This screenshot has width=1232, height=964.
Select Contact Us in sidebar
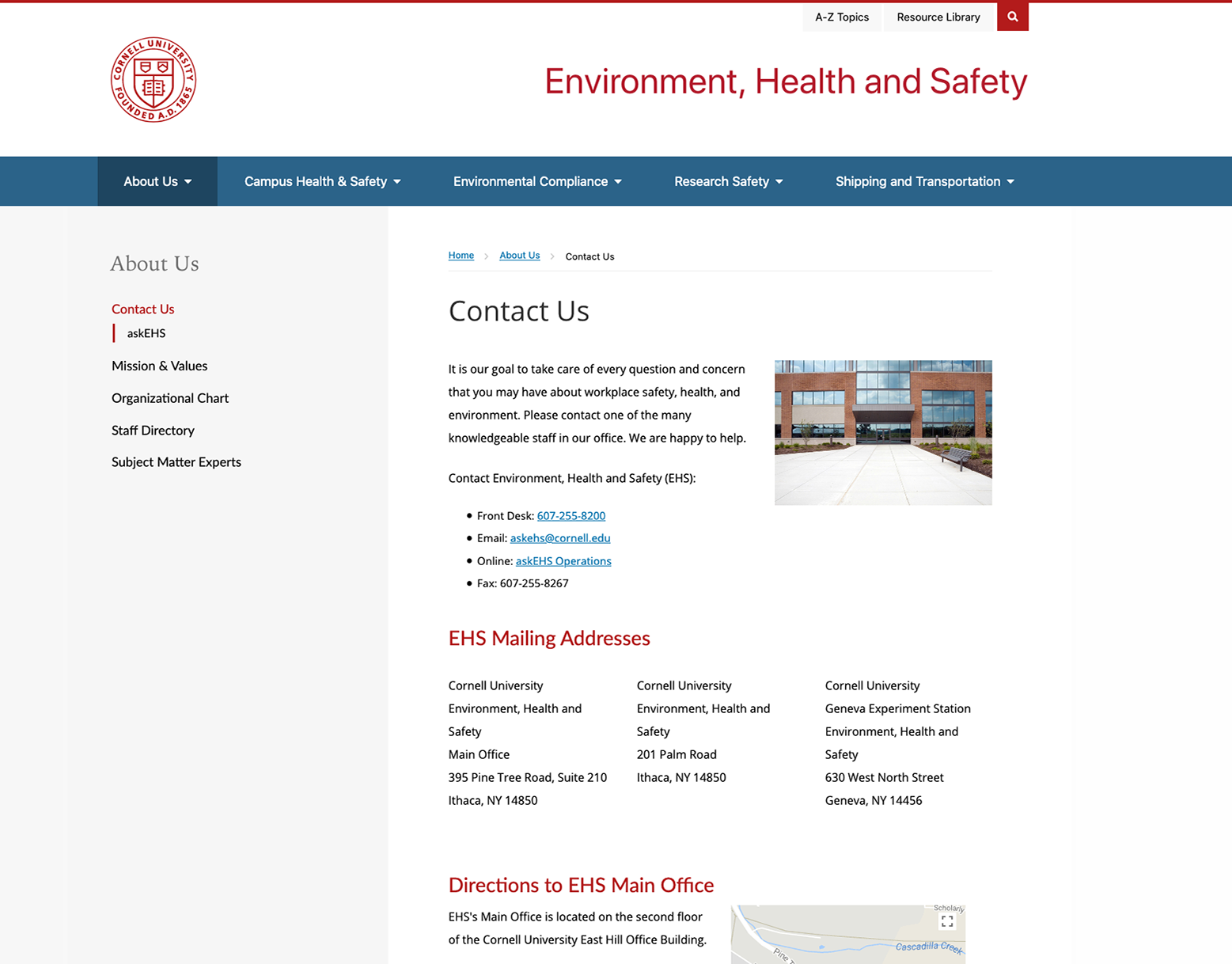pyautogui.click(x=143, y=309)
